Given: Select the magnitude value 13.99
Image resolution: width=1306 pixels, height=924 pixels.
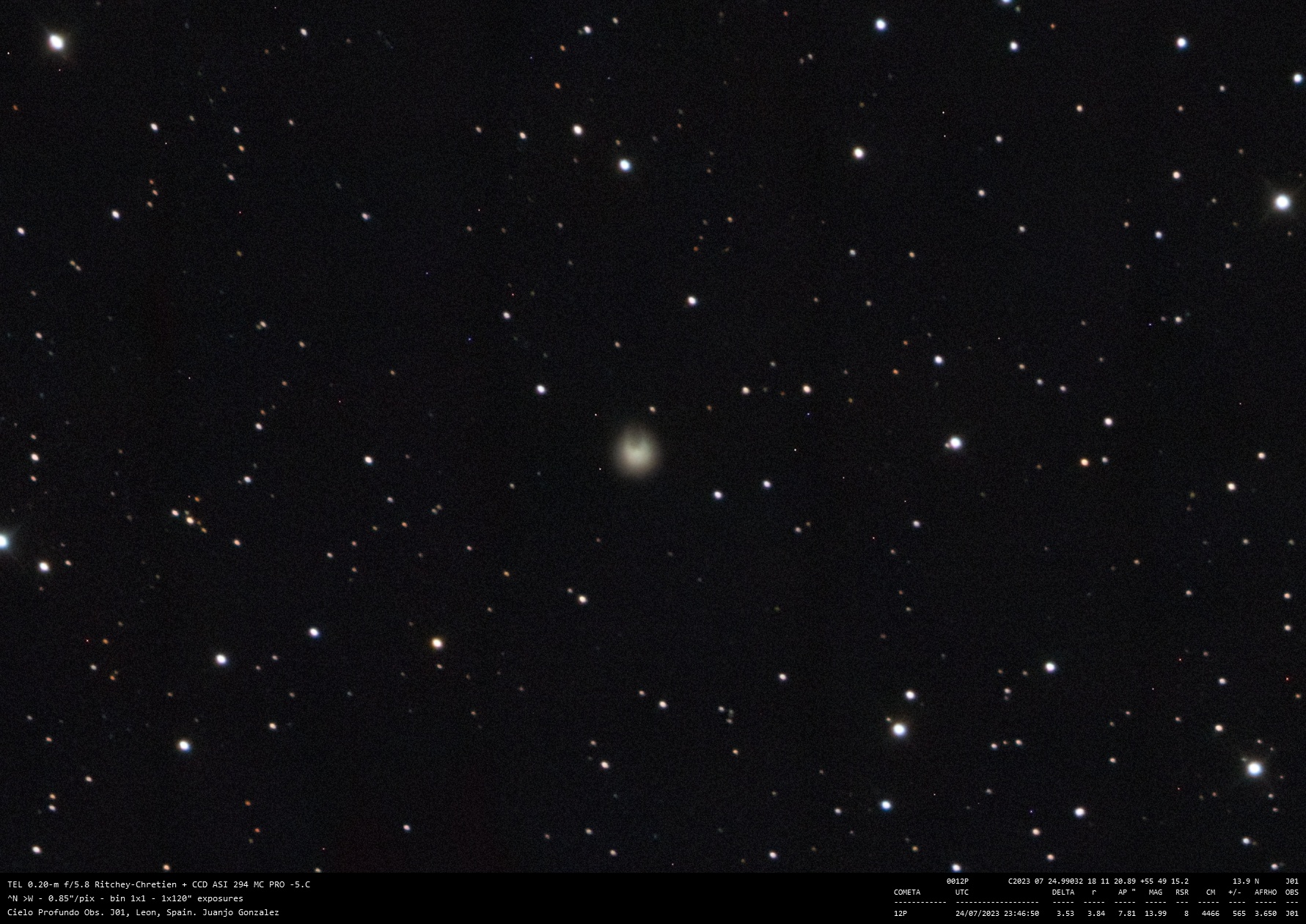Looking at the screenshot, I should [x=1155, y=914].
